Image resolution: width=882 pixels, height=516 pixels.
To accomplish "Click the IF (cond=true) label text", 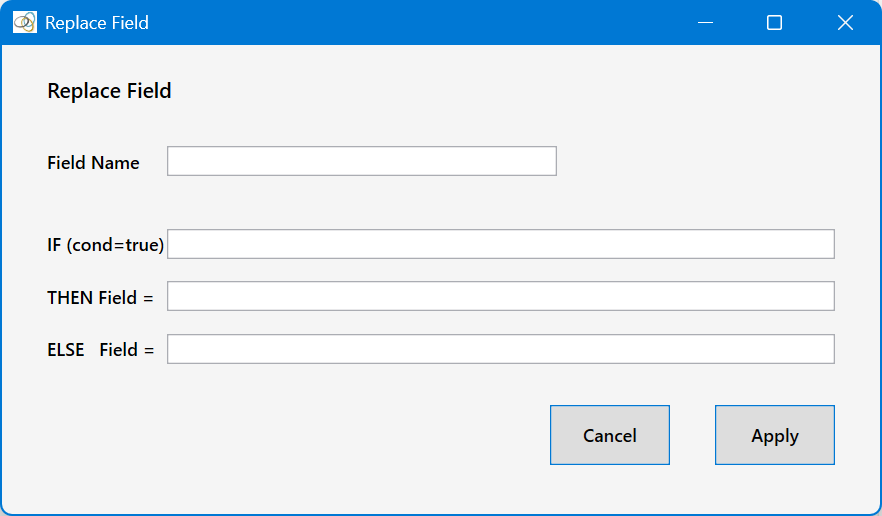I will 106,245.
